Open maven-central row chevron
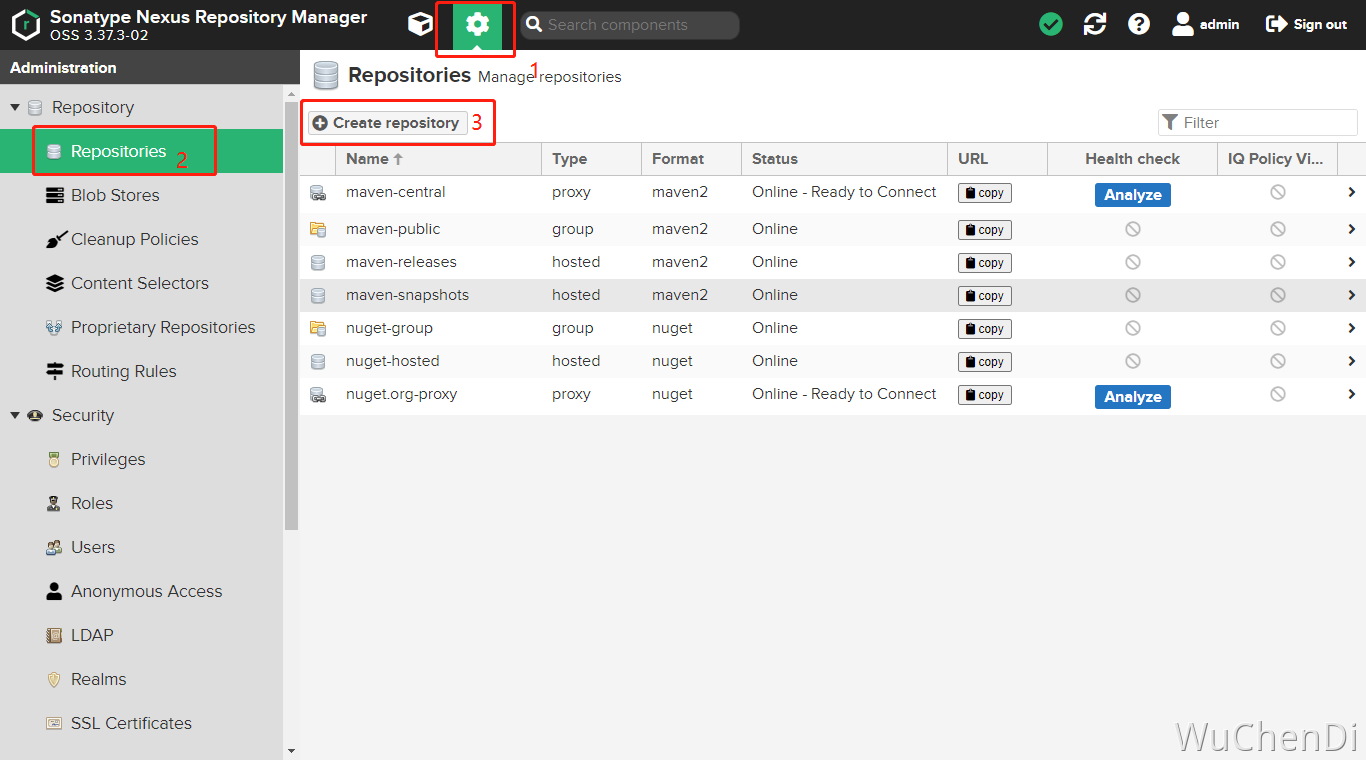This screenshot has width=1366, height=760. pos(1351,192)
